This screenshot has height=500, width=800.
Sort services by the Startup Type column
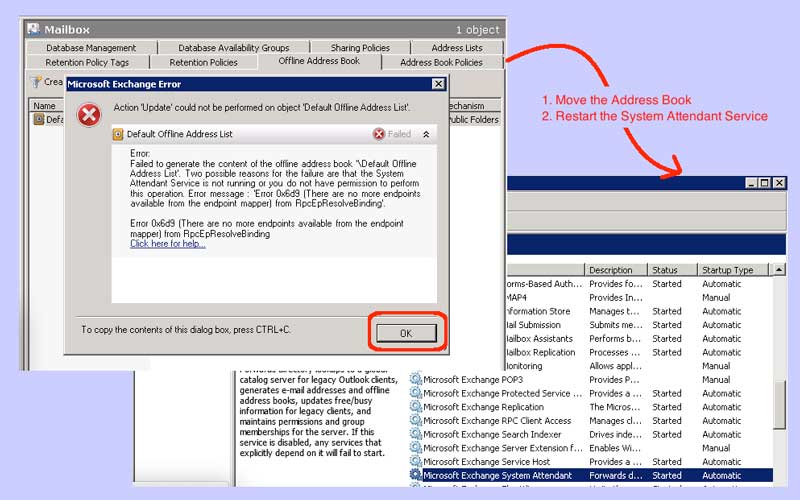point(733,270)
